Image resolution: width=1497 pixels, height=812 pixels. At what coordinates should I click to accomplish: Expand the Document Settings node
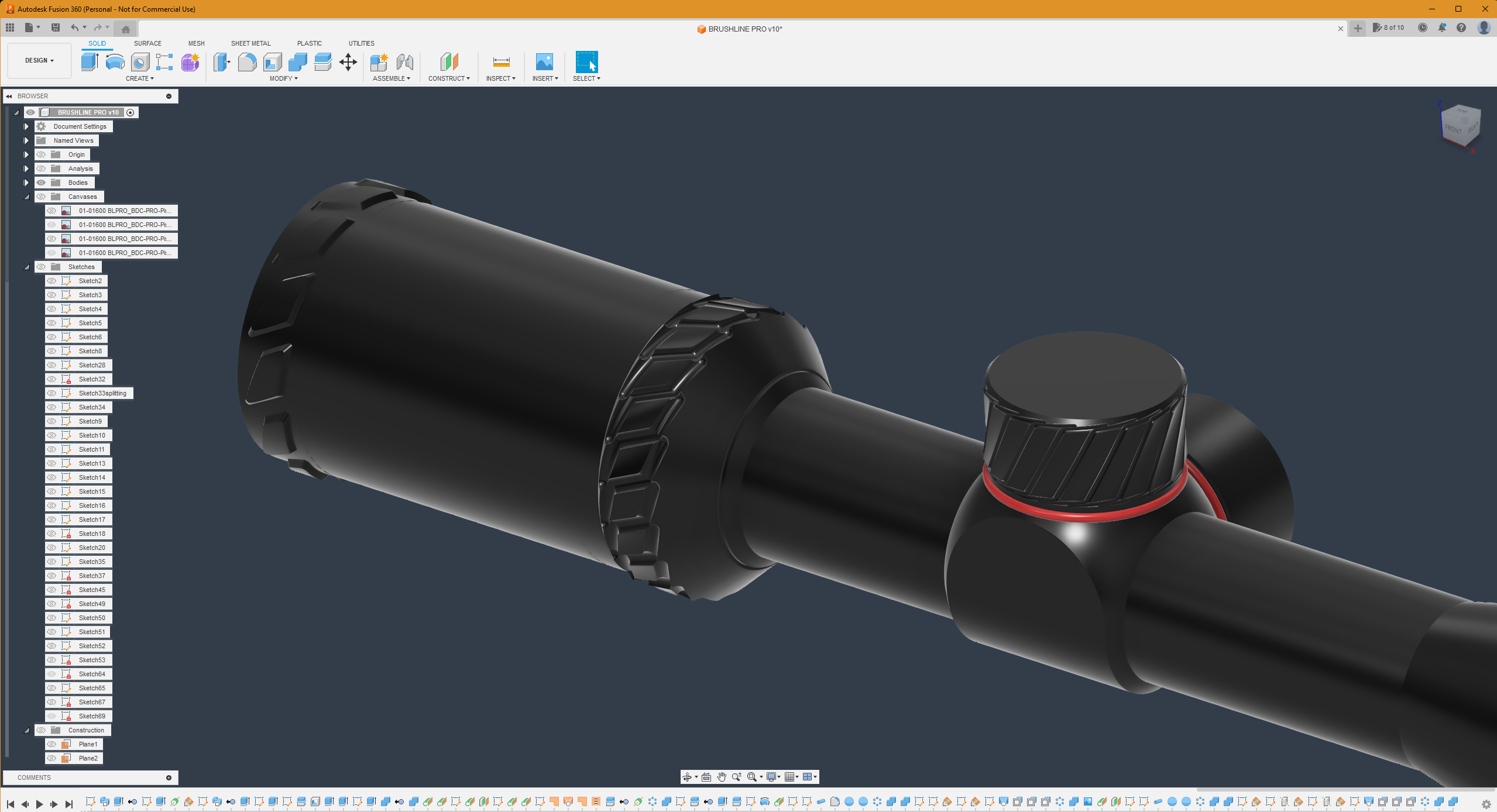point(26,126)
